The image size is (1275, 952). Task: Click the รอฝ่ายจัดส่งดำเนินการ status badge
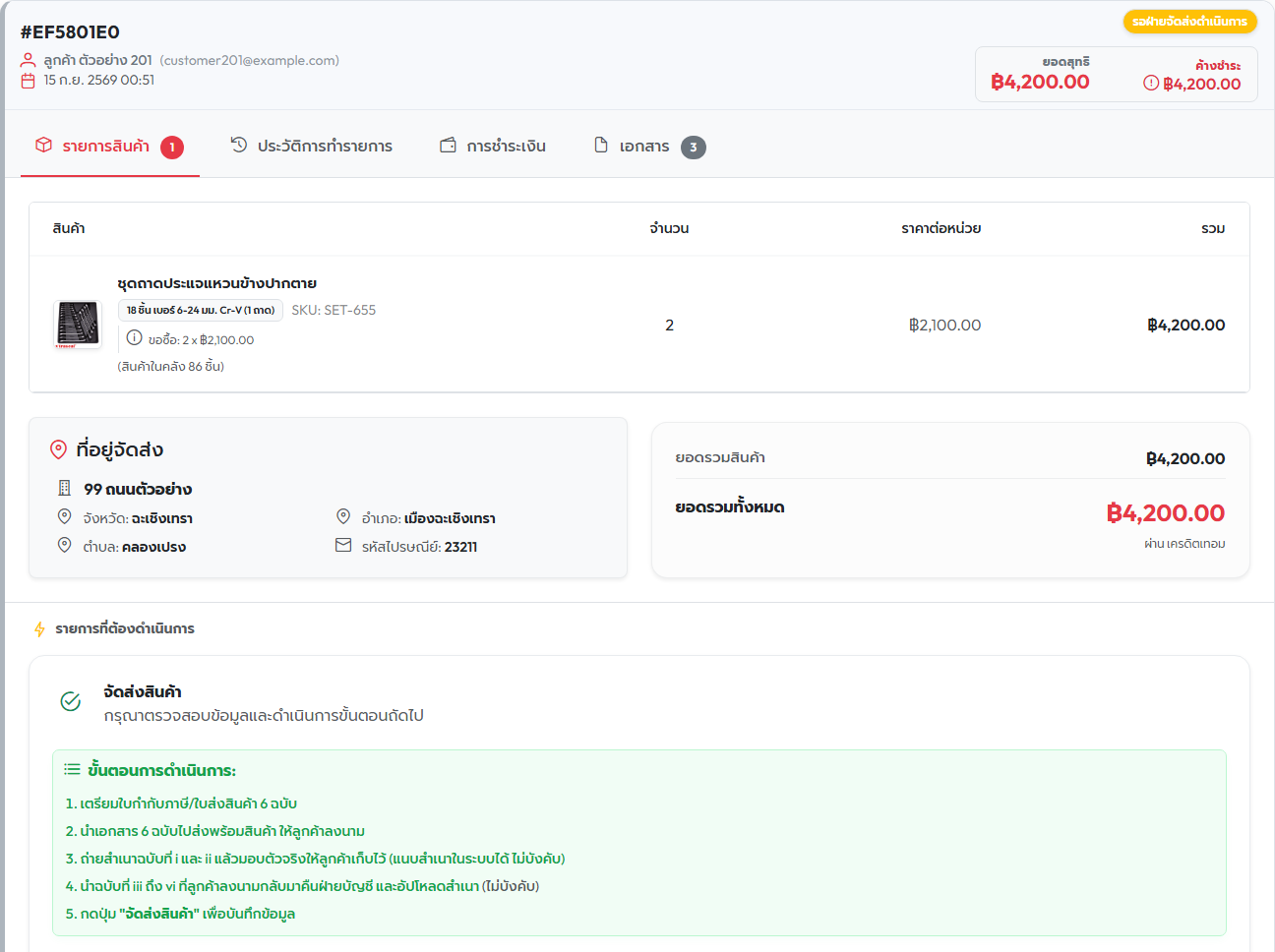coord(1190,22)
